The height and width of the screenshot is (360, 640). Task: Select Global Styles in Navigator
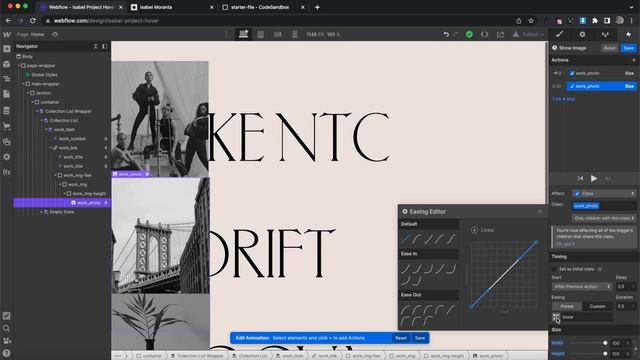pyautogui.click(x=44, y=75)
